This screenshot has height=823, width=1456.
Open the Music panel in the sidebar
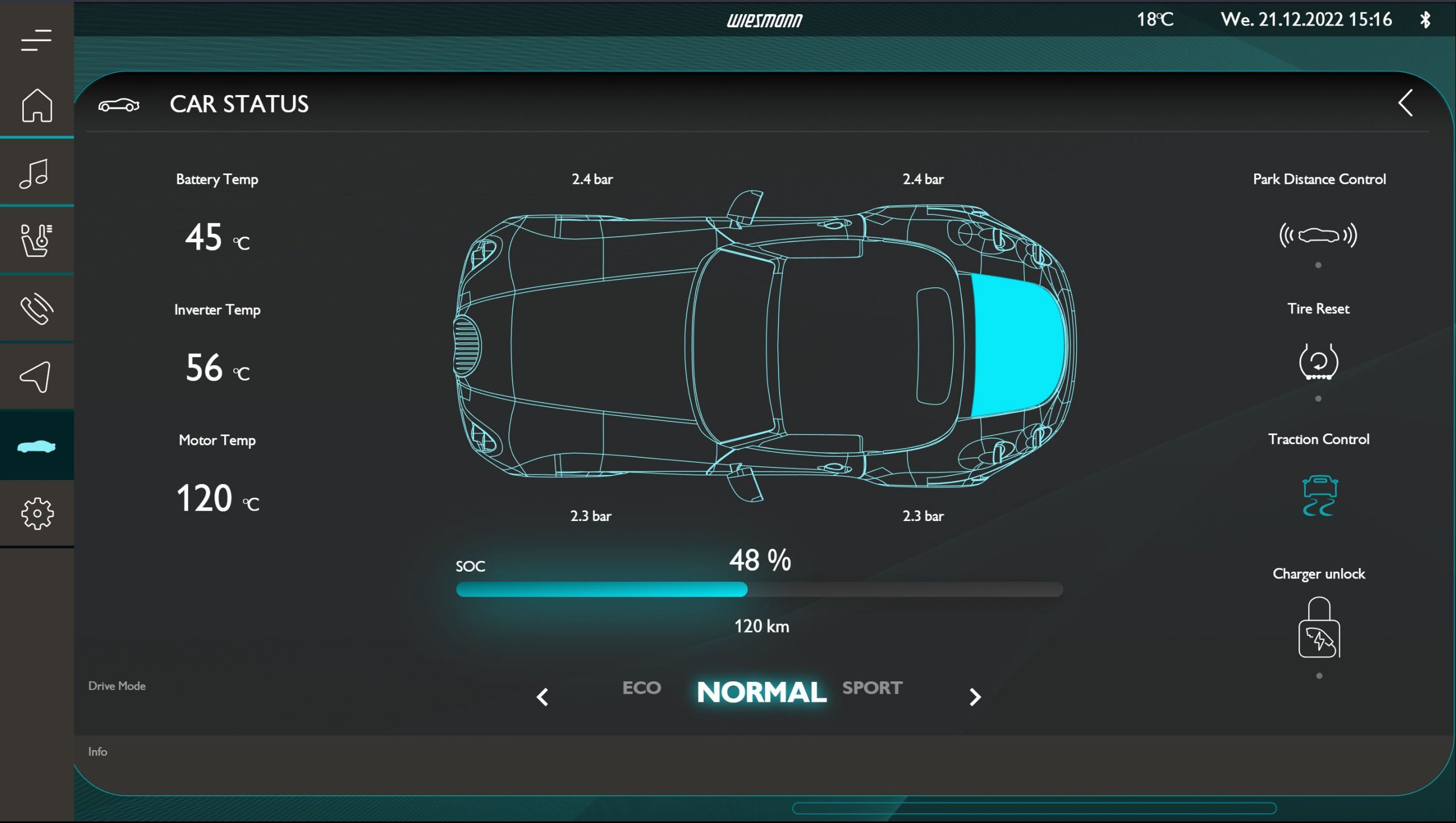click(x=36, y=173)
